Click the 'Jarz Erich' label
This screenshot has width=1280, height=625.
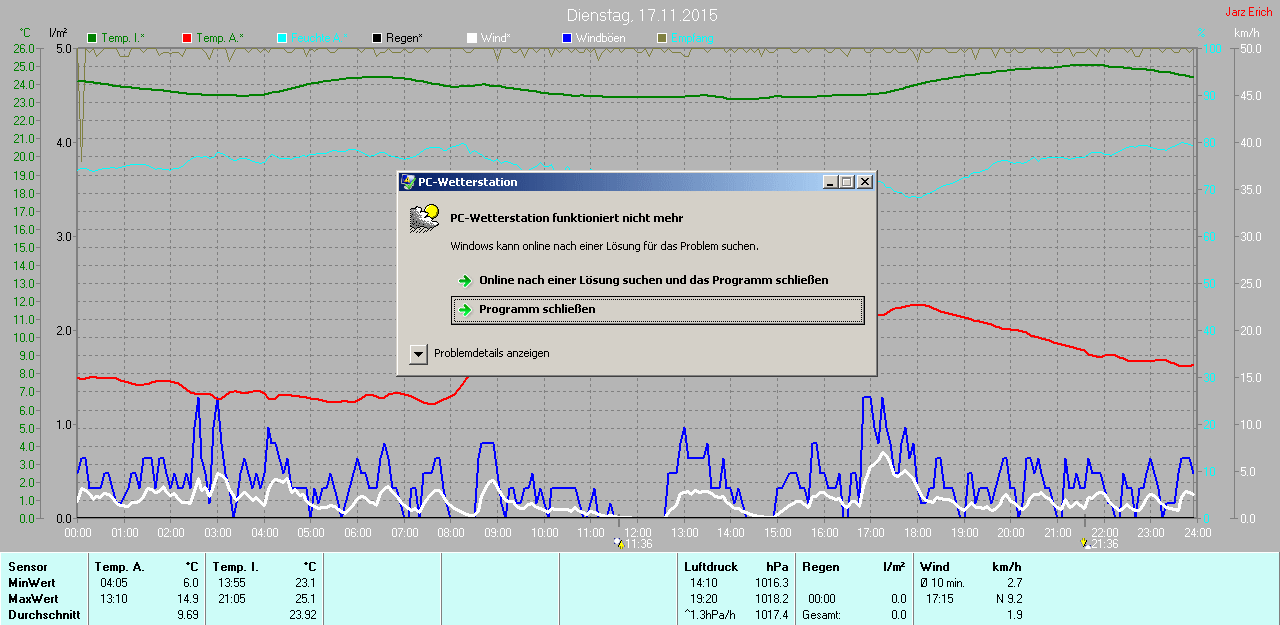1248,12
